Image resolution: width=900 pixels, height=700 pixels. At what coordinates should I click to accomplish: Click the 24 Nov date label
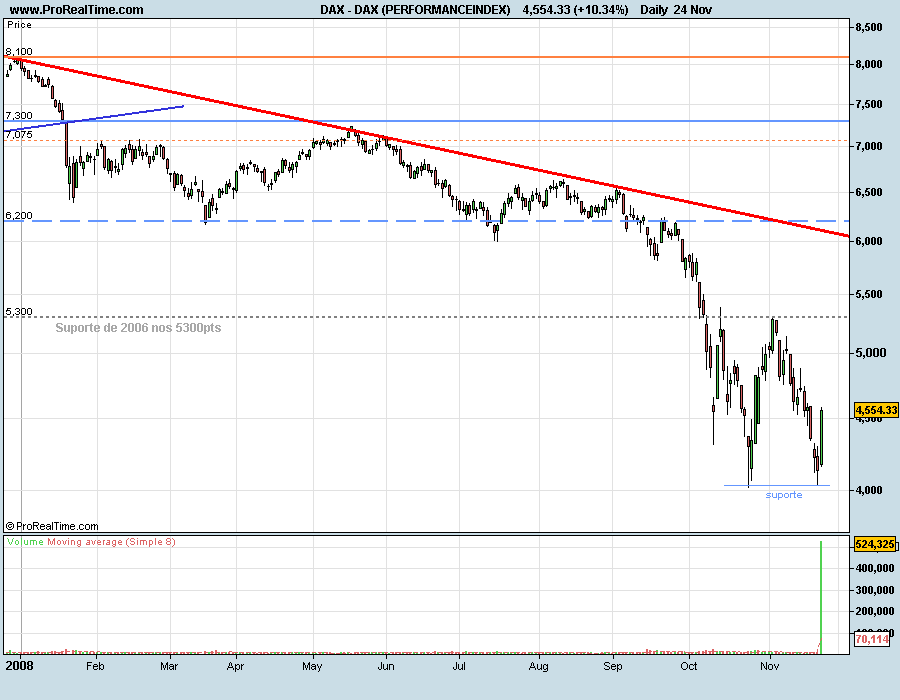693,10
